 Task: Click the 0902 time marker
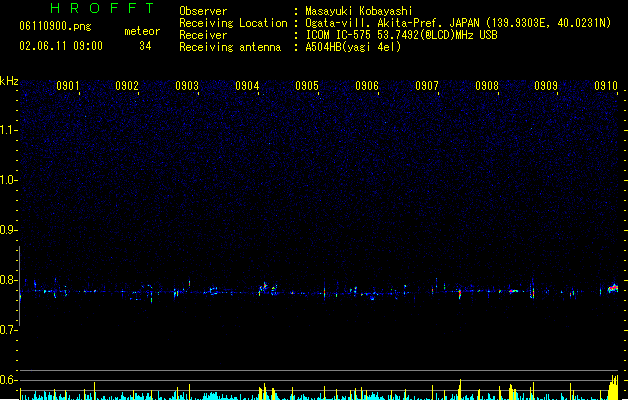(127, 86)
